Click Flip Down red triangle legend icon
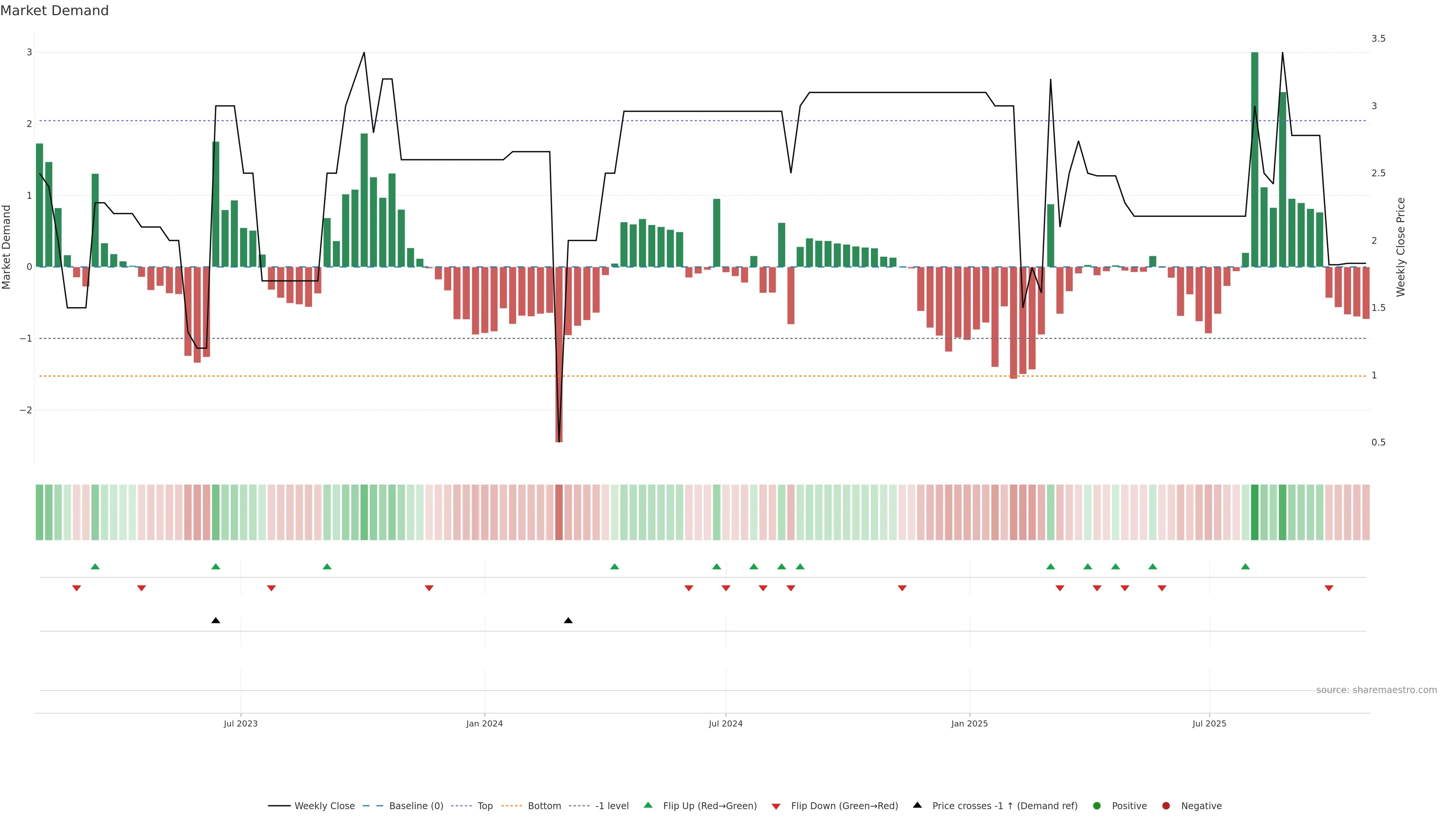The height and width of the screenshot is (819, 1456). coord(776,806)
